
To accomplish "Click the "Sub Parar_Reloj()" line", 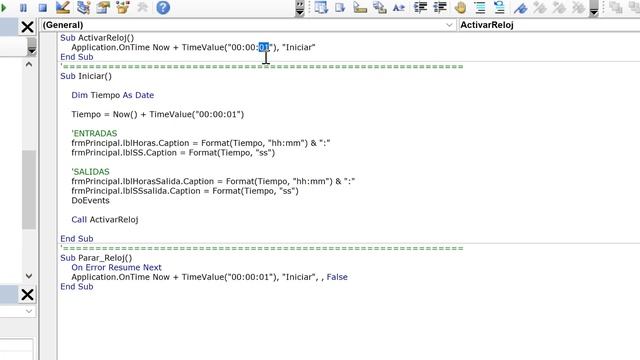I will click(x=96, y=258).
